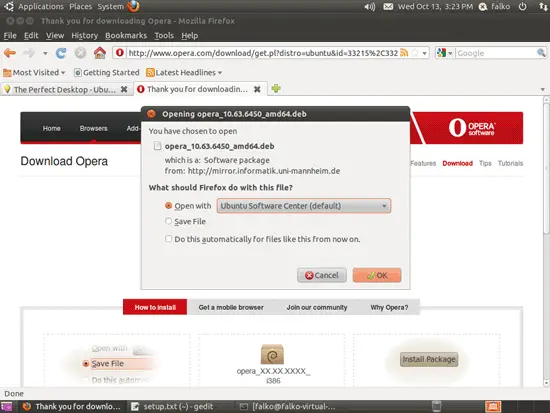Open the Help menu
The image size is (550, 413).
coord(189,35)
